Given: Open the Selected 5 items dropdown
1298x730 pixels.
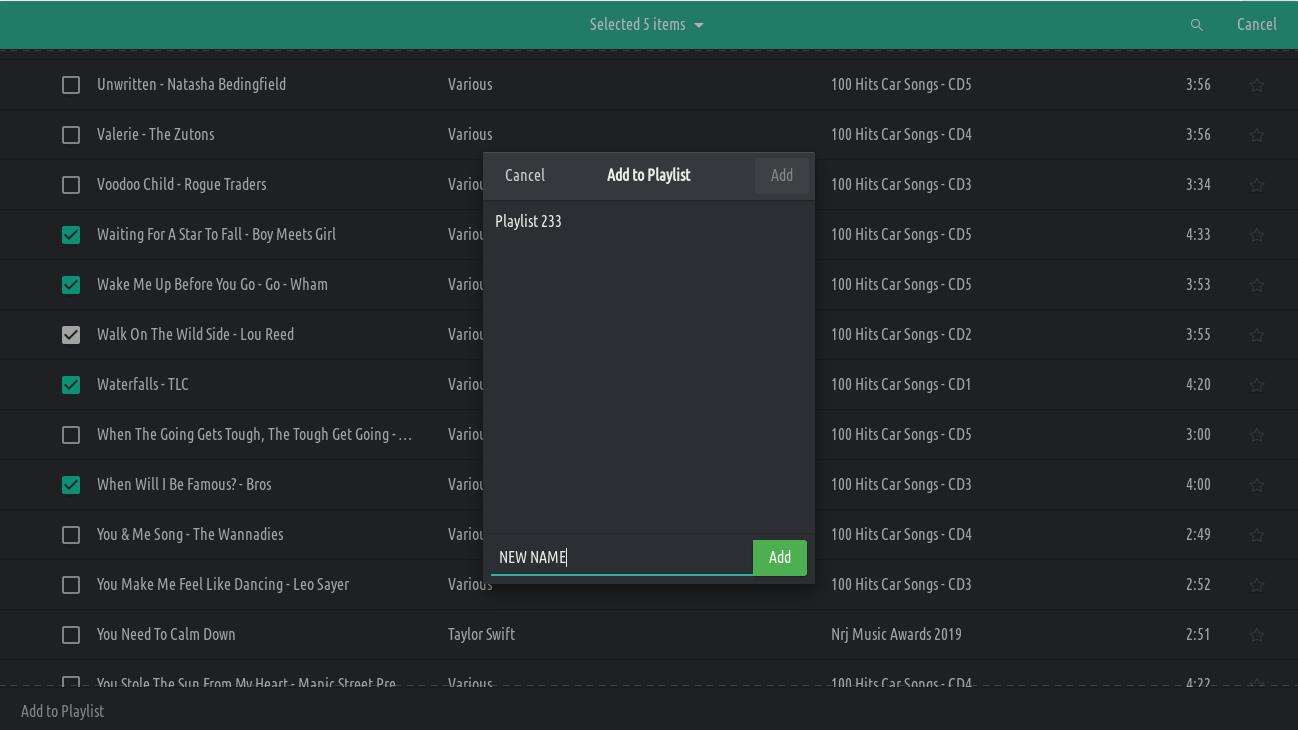Looking at the screenshot, I should tap(647, 25).
